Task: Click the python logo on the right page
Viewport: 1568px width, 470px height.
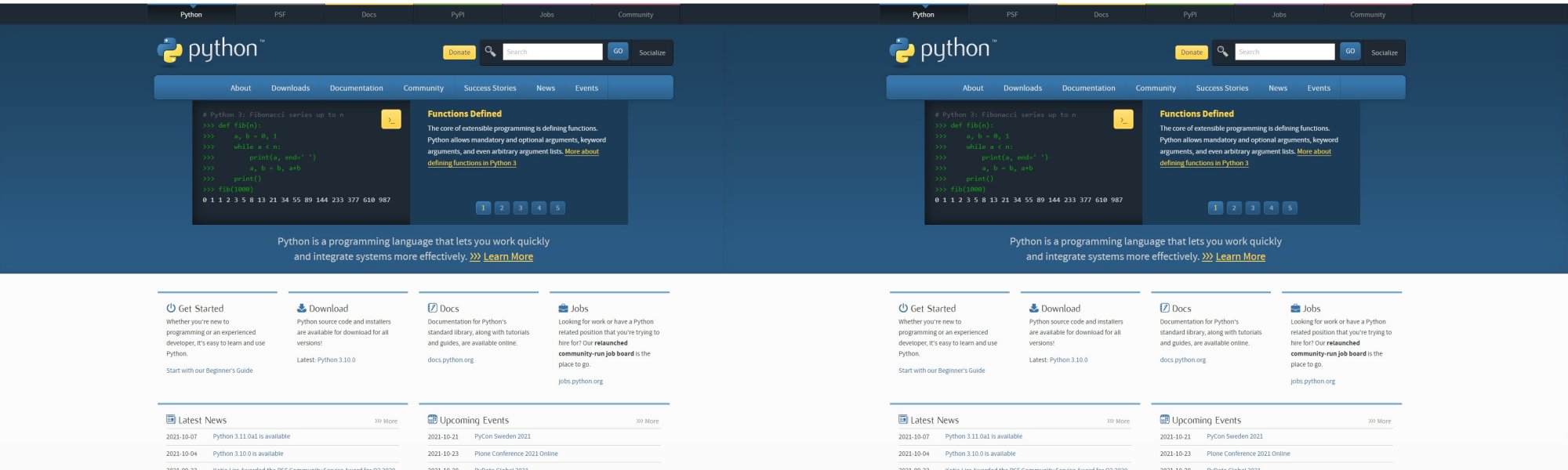Action: tap(942, 50)
